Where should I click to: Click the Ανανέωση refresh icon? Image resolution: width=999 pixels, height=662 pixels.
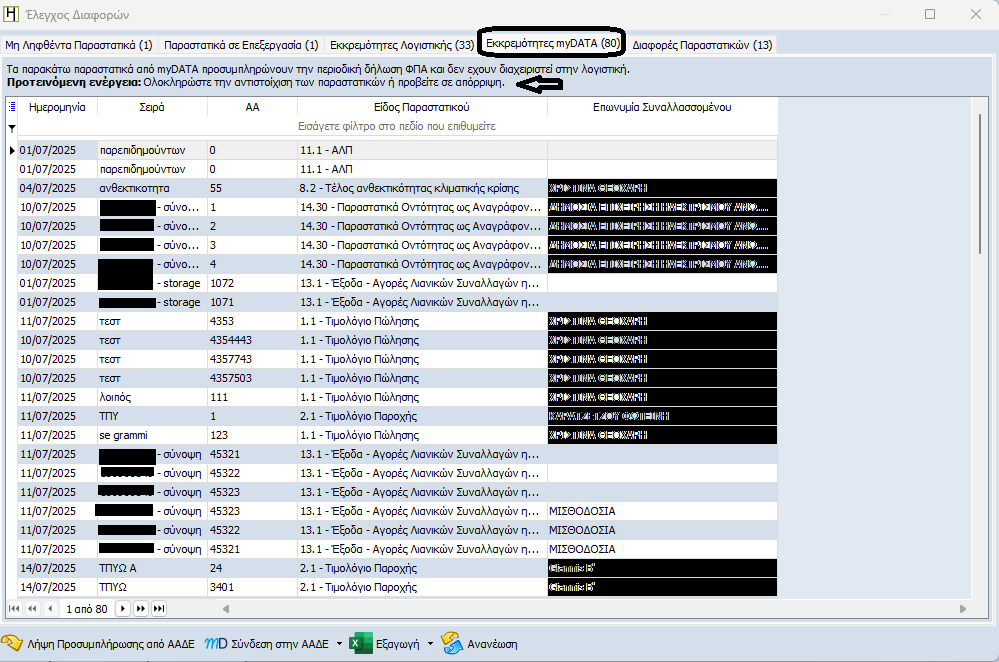click(x=451, y=643)
